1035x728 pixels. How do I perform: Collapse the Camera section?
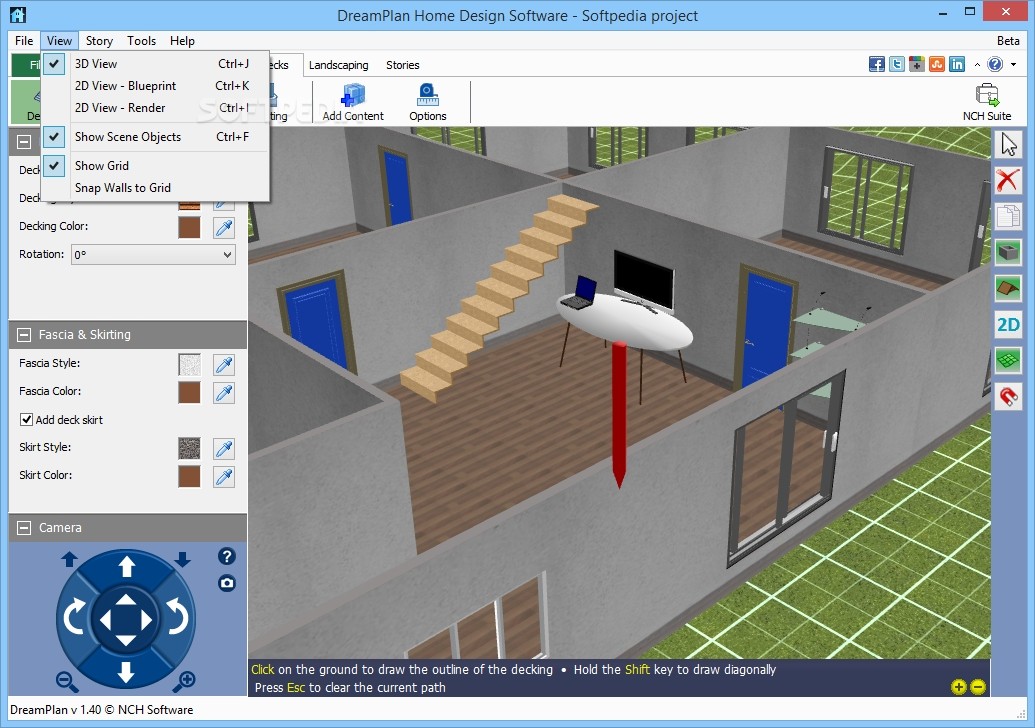(24, 527)
